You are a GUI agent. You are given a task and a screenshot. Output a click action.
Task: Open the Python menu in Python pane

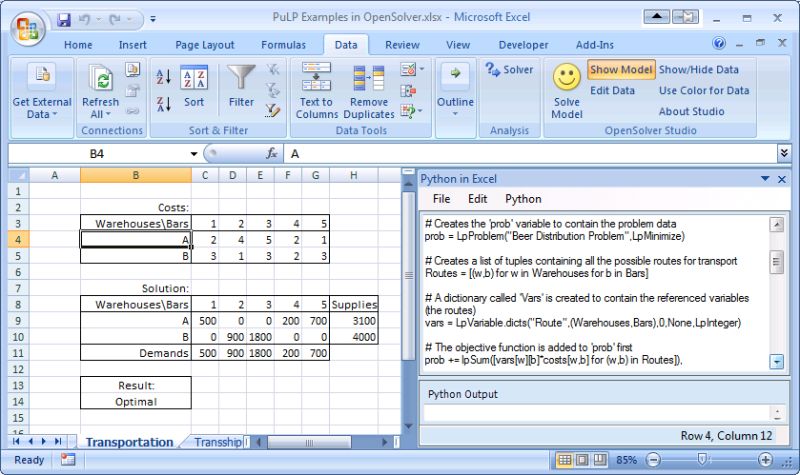coord(523,199)
